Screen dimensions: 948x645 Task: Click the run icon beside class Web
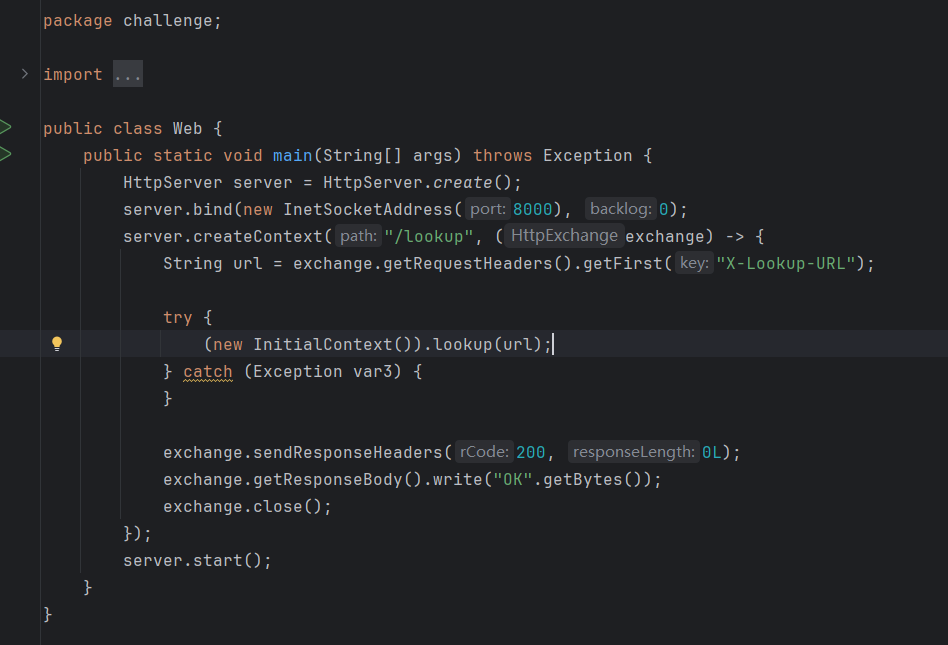(x=6, y=127)
